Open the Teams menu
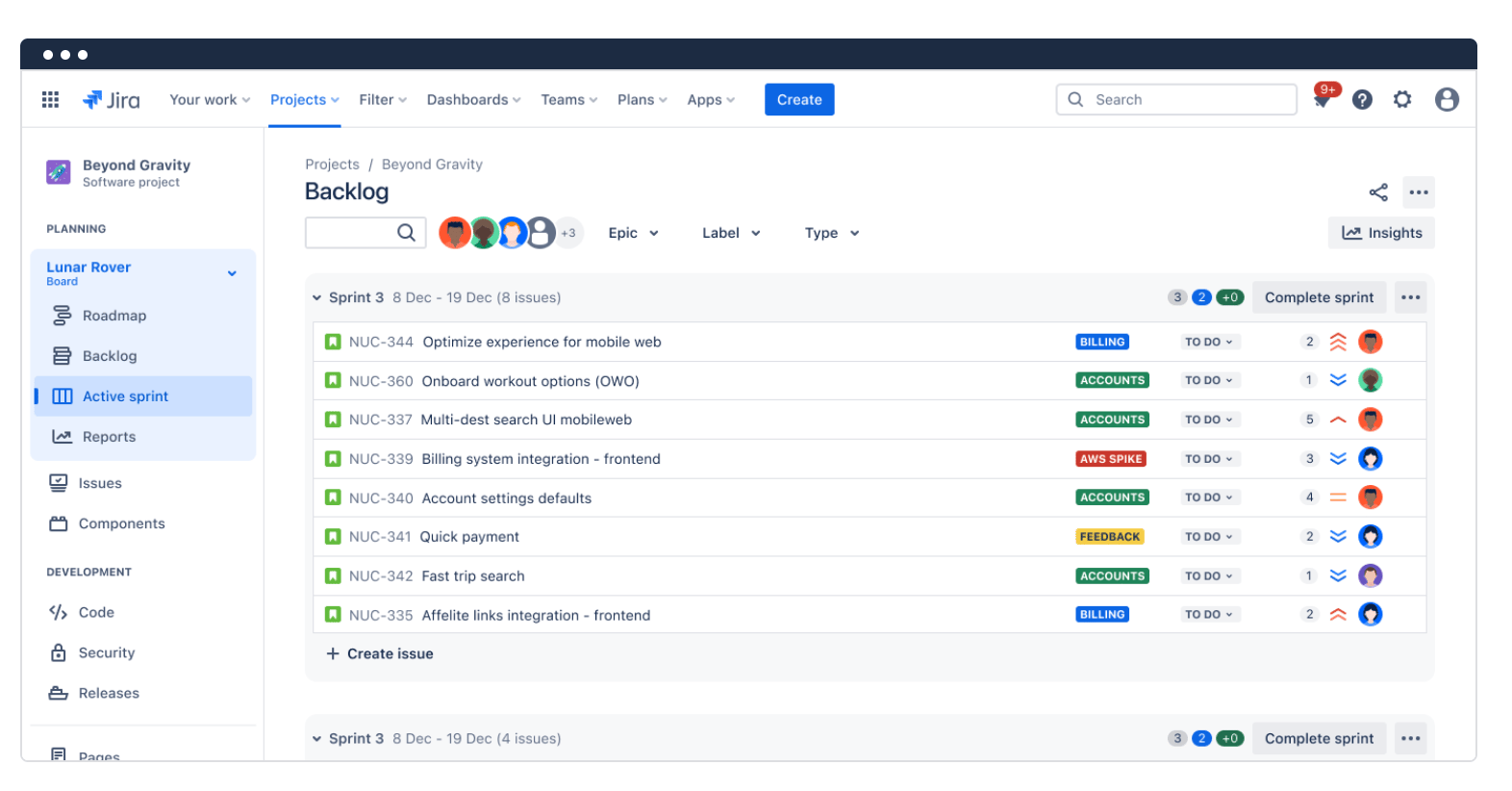Viewport: 1512px width, 791px height. pos(568,99)
